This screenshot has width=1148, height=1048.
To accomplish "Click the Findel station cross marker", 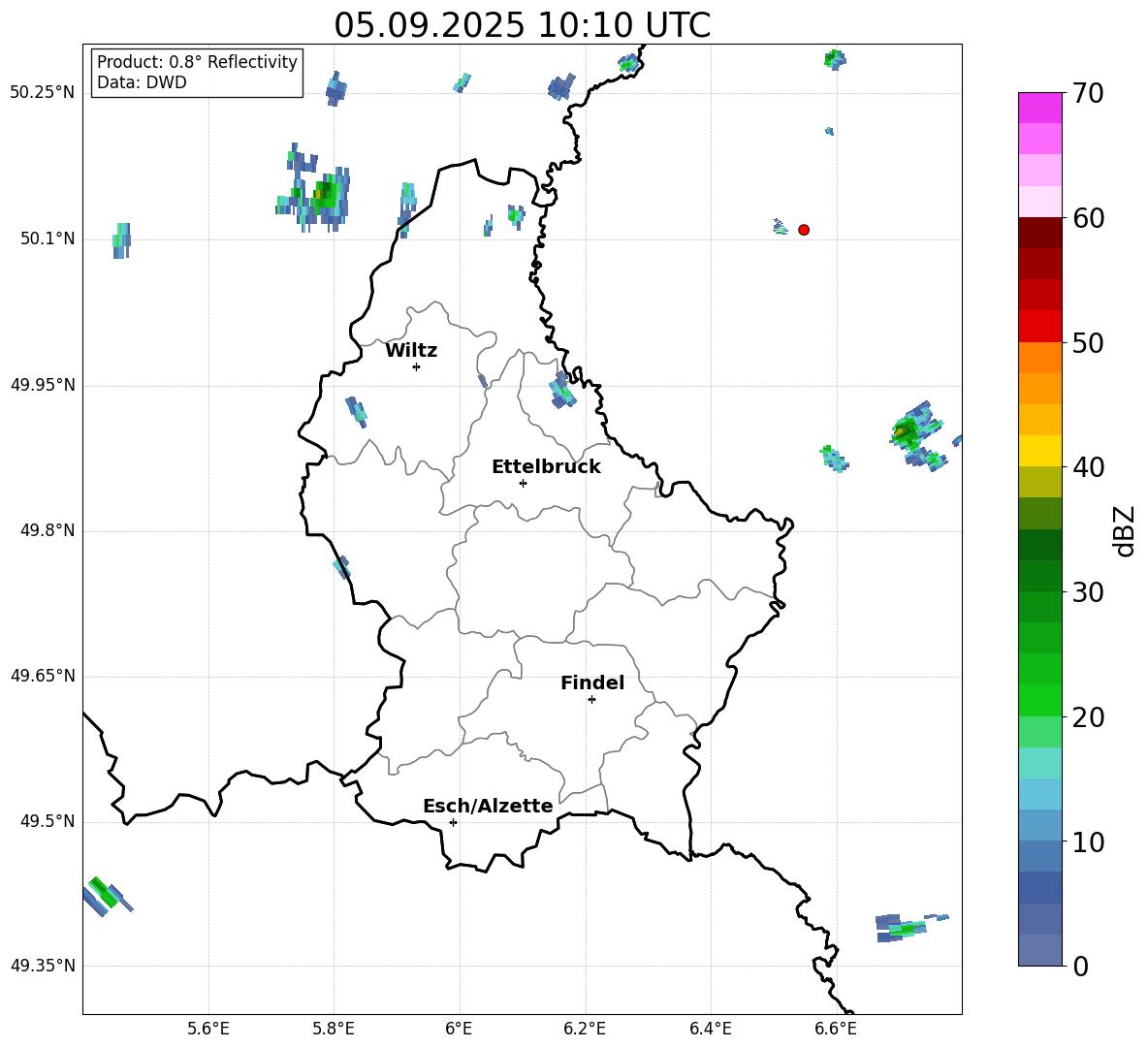I will [x=591, y=699].
